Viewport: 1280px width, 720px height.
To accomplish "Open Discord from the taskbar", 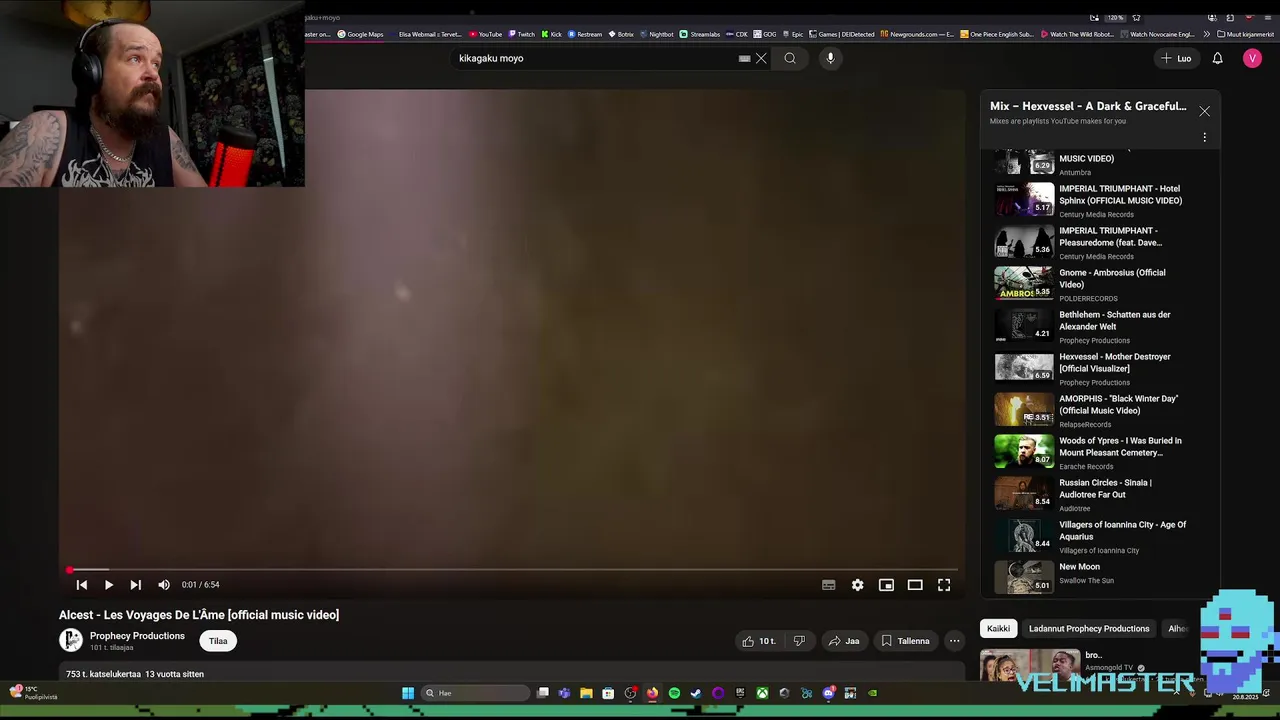I will 828,693.
